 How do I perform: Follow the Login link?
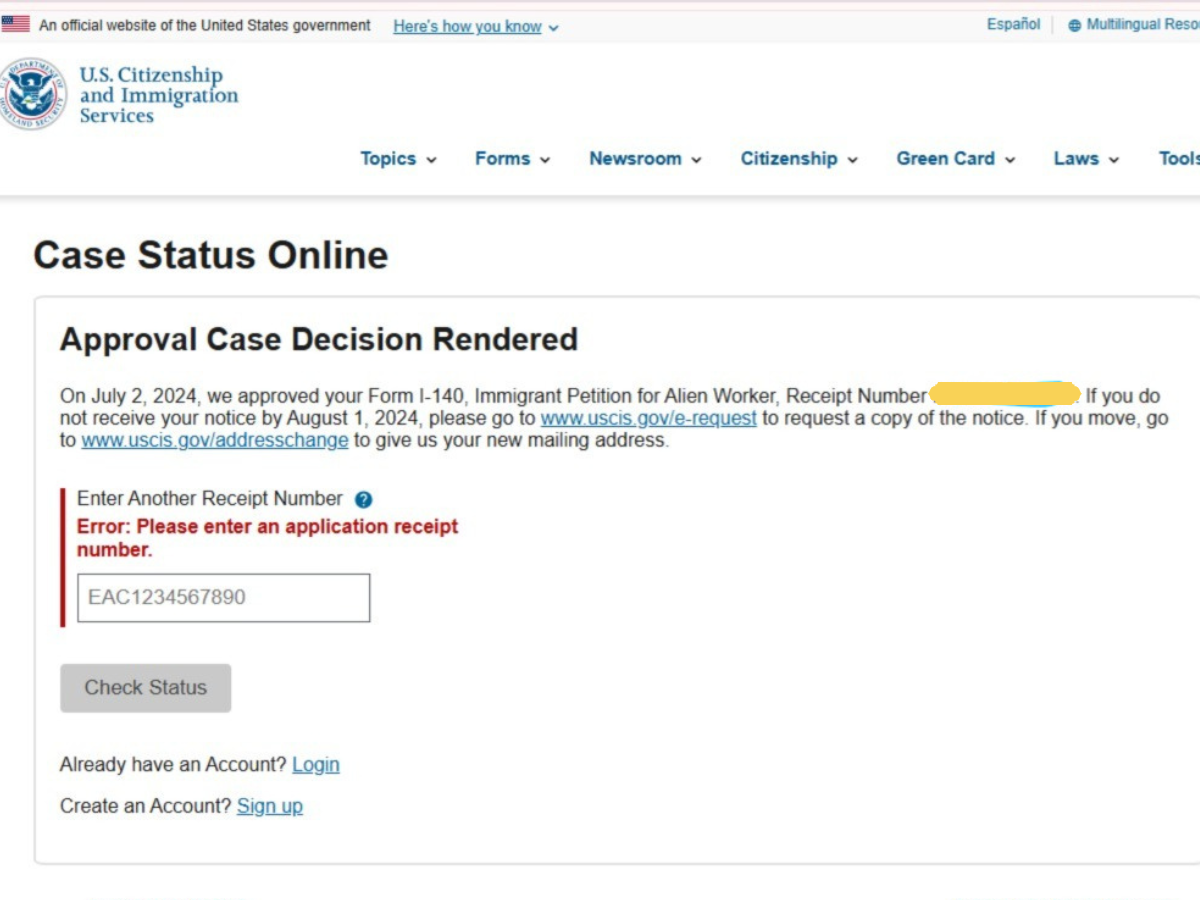pos(315,765)
